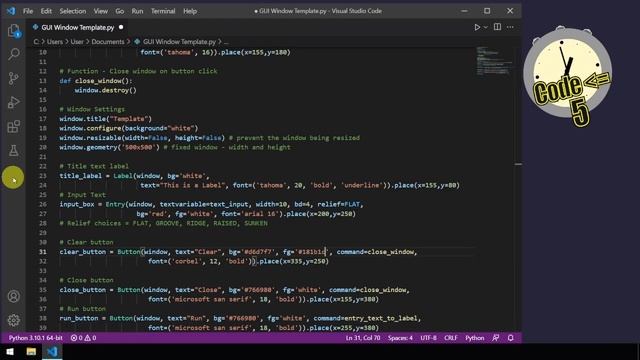The width and height of the screenshot is (640, 360).
Task: Click the '# Relief choices' comment line
Action: pyautogui.click(x=164, y=223)
